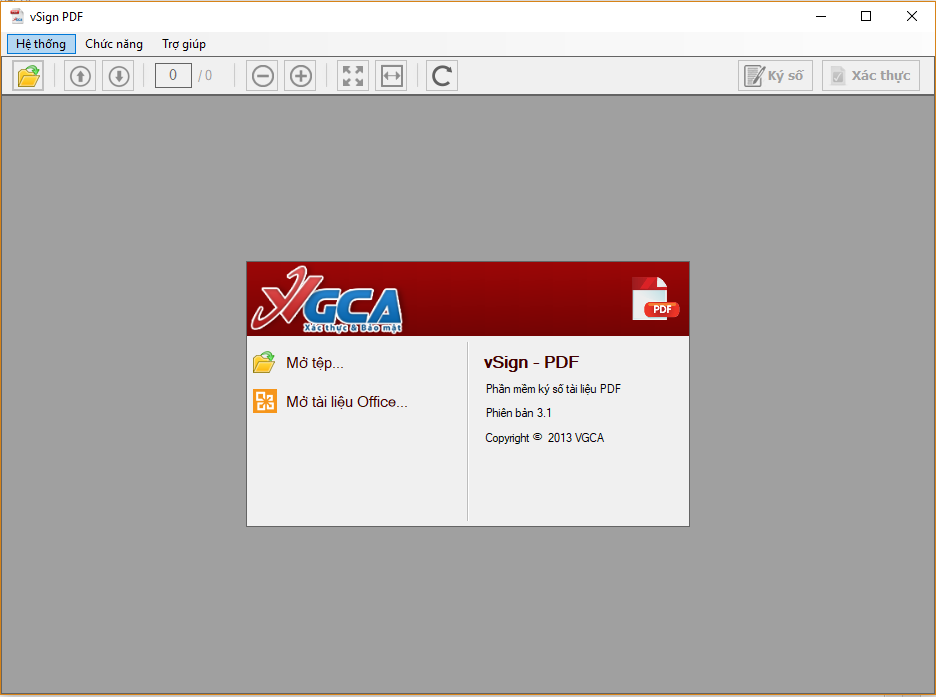
Task: Open the Chức năng menu
Action: click(x=114, y=44)
